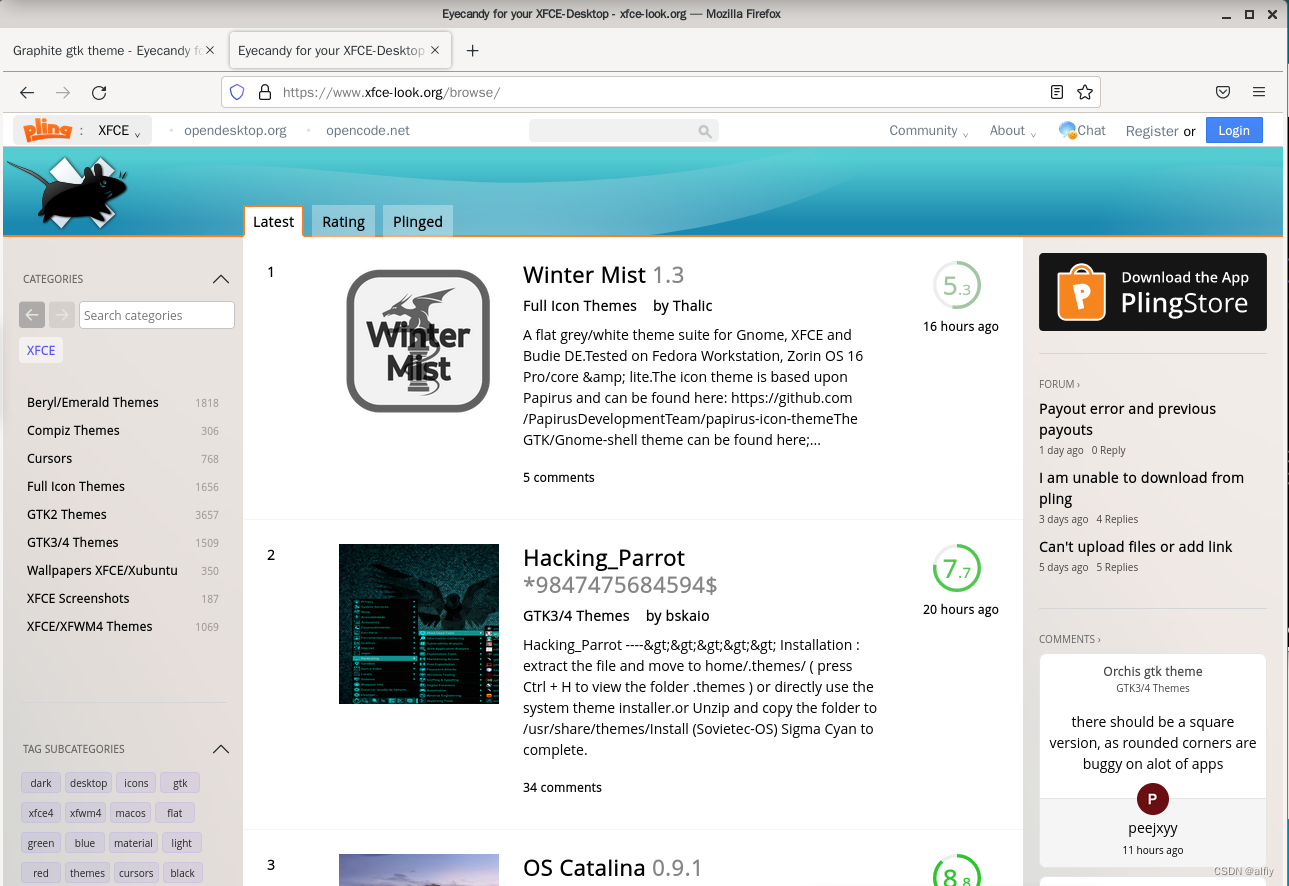Toggle the icons tag filter
The image size is (1289, 886).
click(136, 783)
